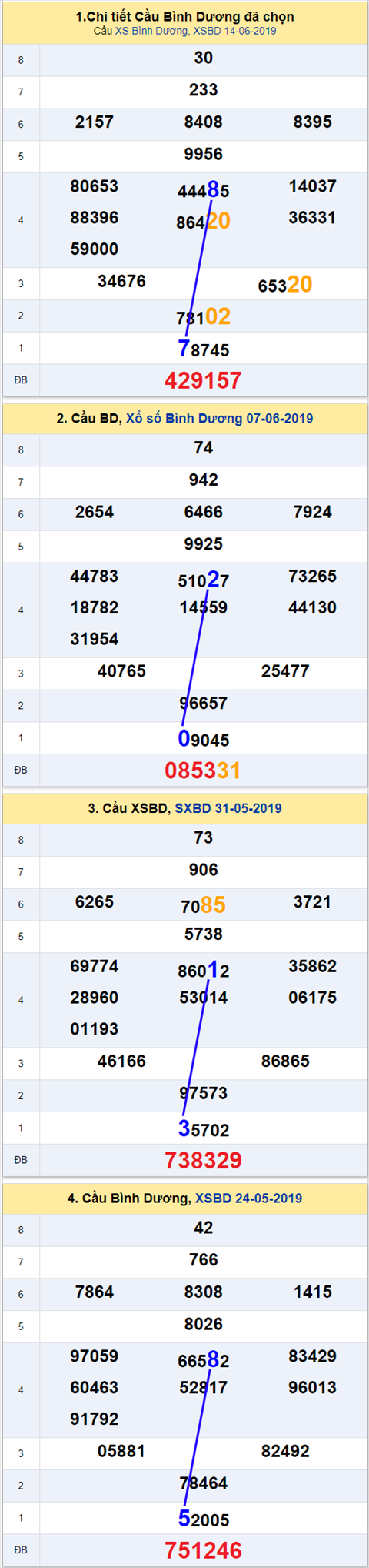This screenshot has width=369, height=1568.
Task: Select the sixth prize number 7085
Action: [x=204, y=905]
